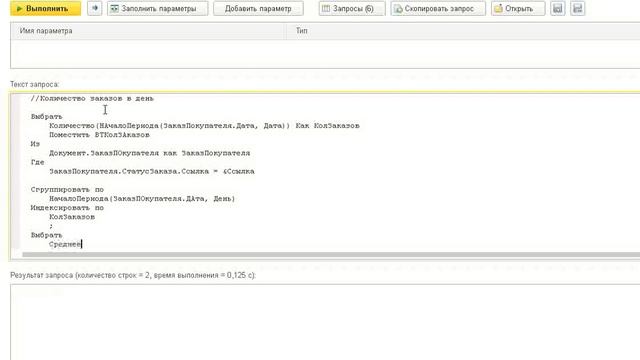Click the line with &Ссылка condition
Image resolution: width=640 pixels, height=360 pixels.
click(151, 171)
